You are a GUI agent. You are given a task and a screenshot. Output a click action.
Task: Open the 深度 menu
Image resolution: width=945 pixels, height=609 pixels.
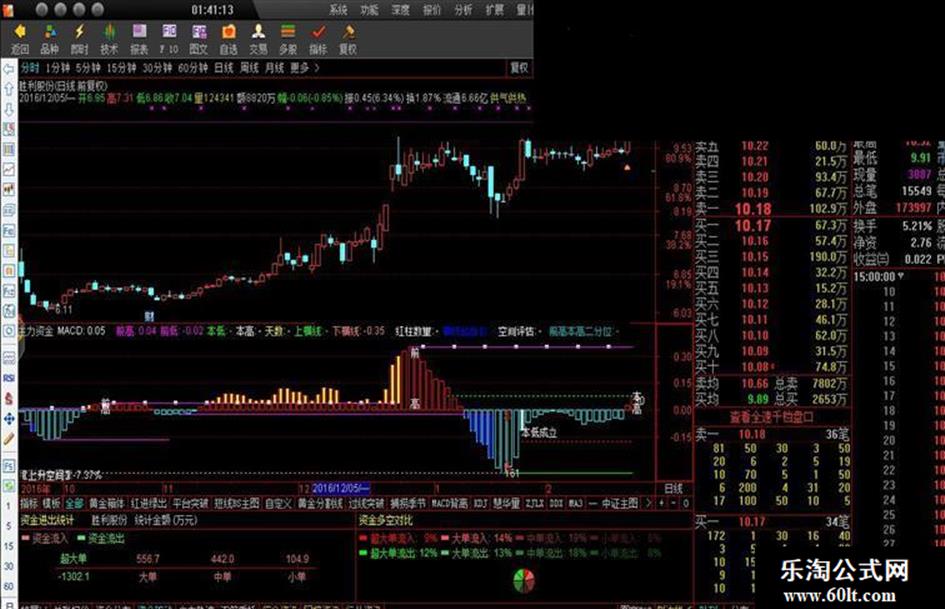pos(401,10)
